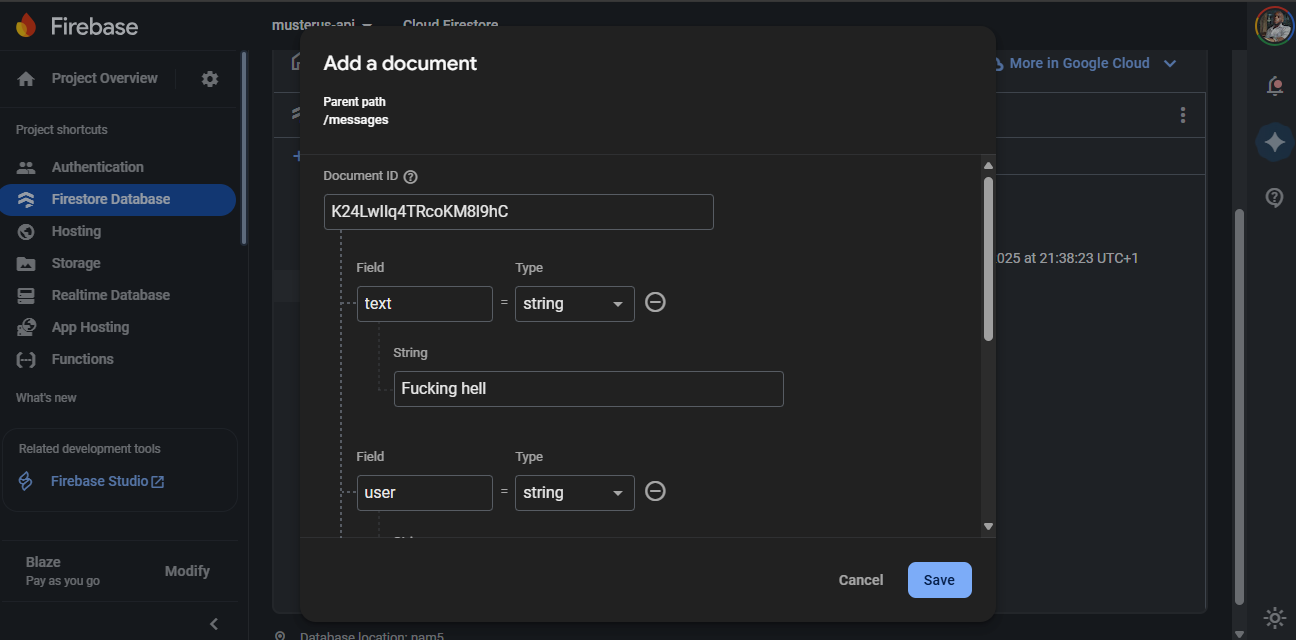Remove the user field with the minus icon
1296x640 pixels.
click(x=655, y=491)
